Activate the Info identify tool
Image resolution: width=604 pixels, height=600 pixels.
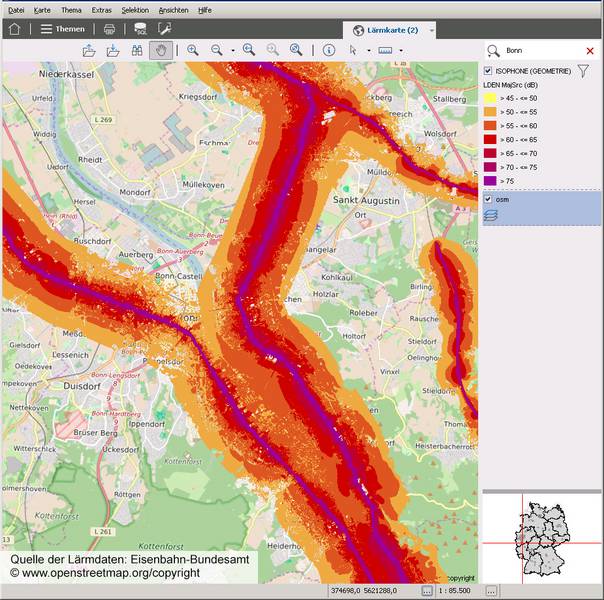coord(329,50)
